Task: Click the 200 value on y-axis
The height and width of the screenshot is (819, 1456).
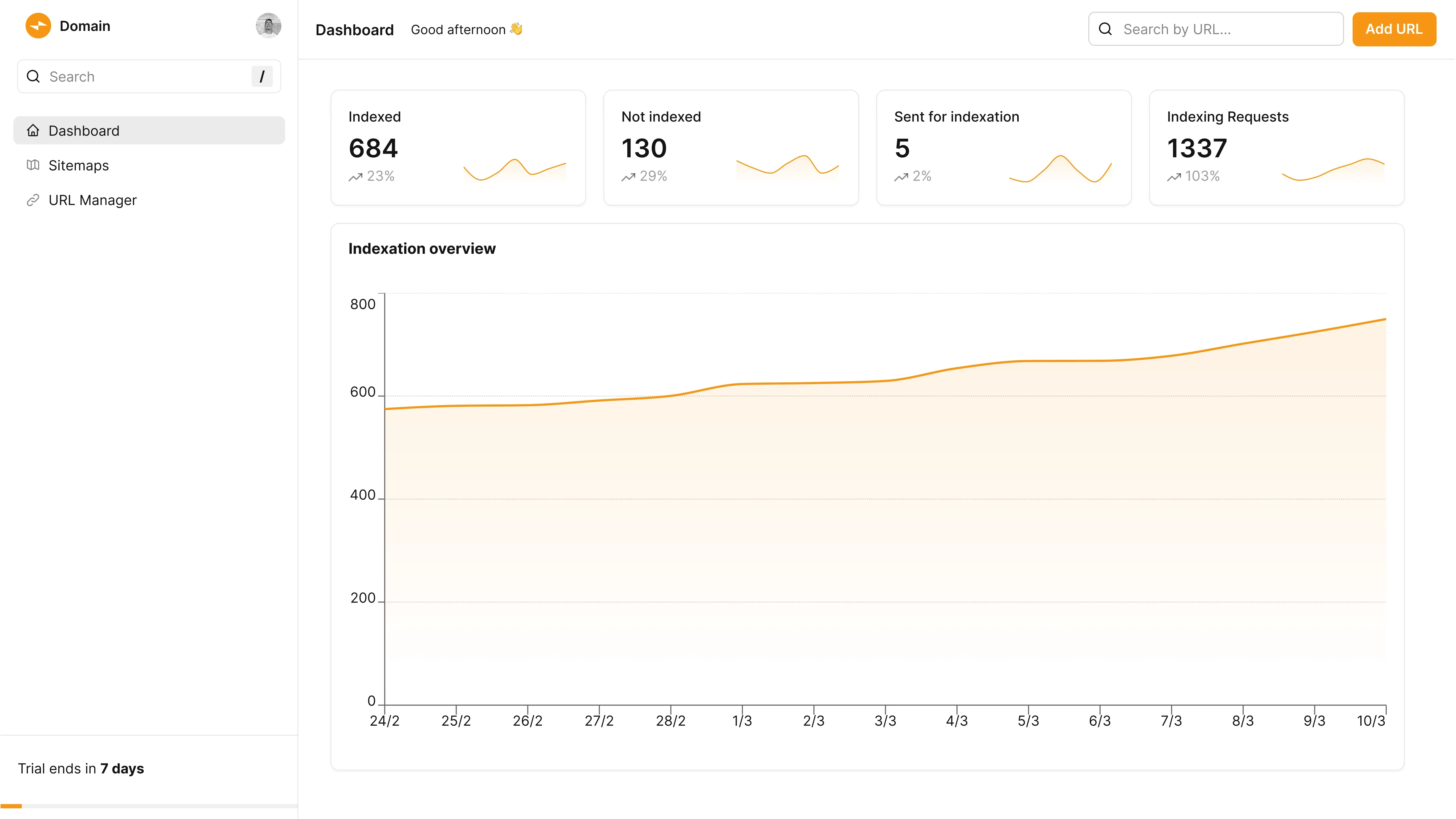Action: pos(363,598)
